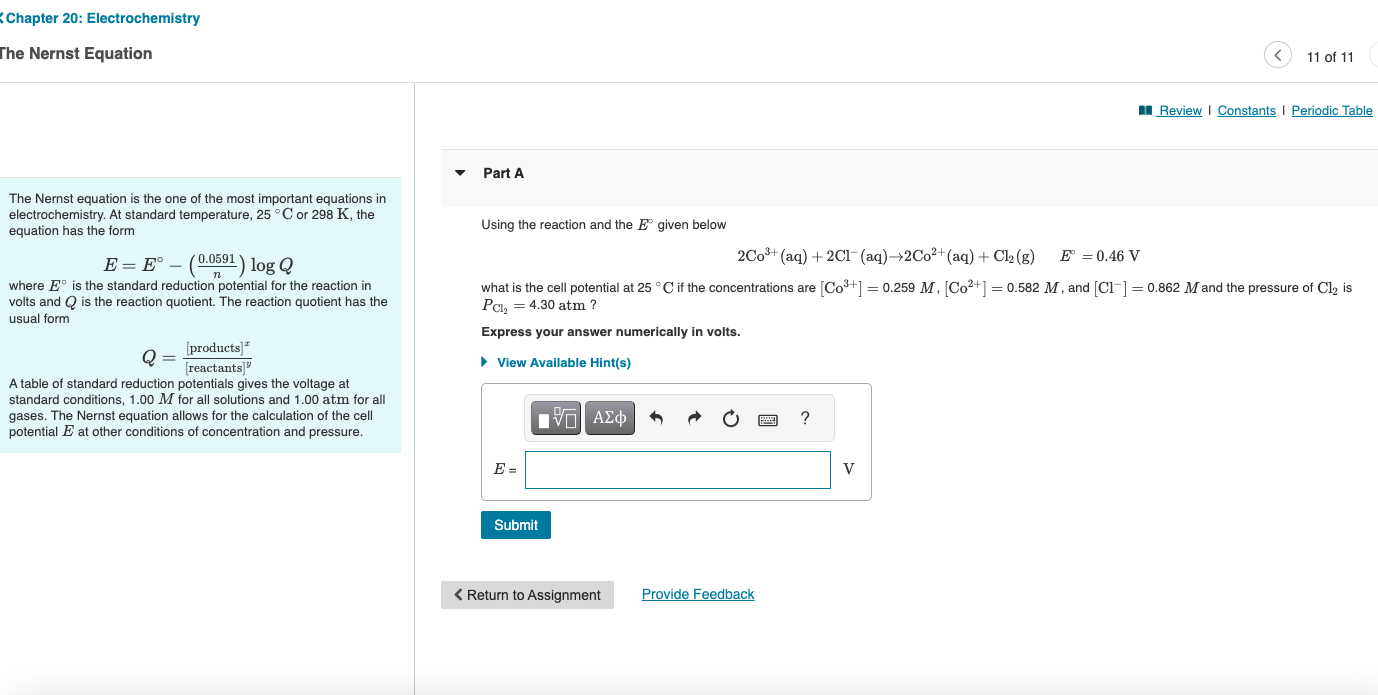Open the Constants reference
The width and height of the screenshot is (1378, 695).
tap(1246, 110)
